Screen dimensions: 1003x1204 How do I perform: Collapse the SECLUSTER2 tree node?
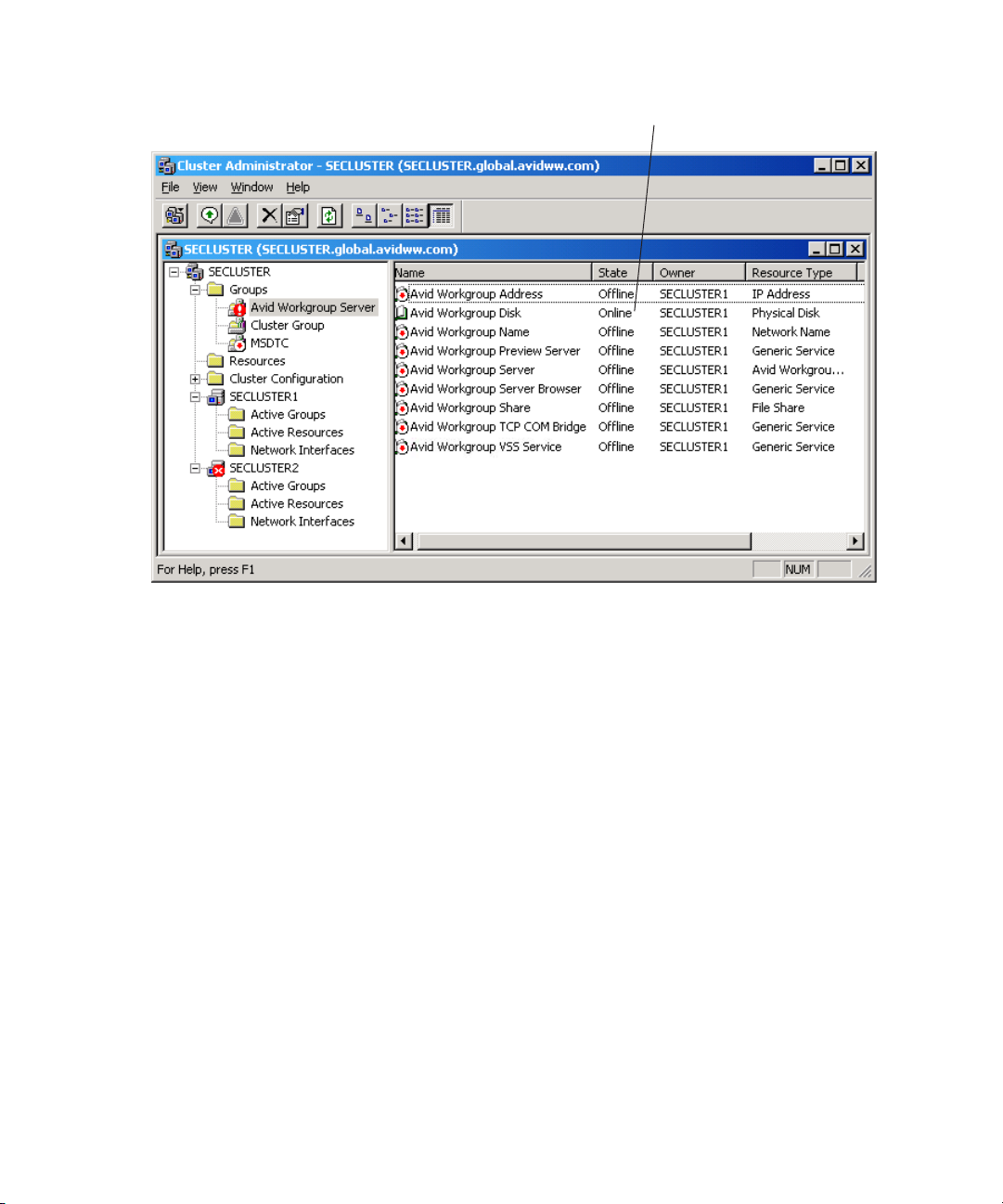195,468
